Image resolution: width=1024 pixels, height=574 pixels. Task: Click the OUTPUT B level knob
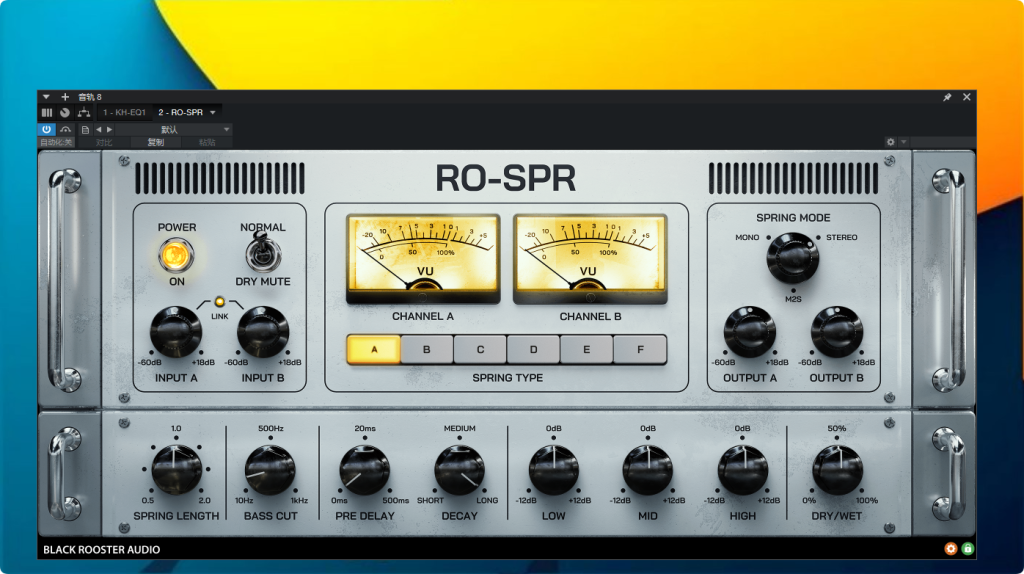tap(837, 332)
